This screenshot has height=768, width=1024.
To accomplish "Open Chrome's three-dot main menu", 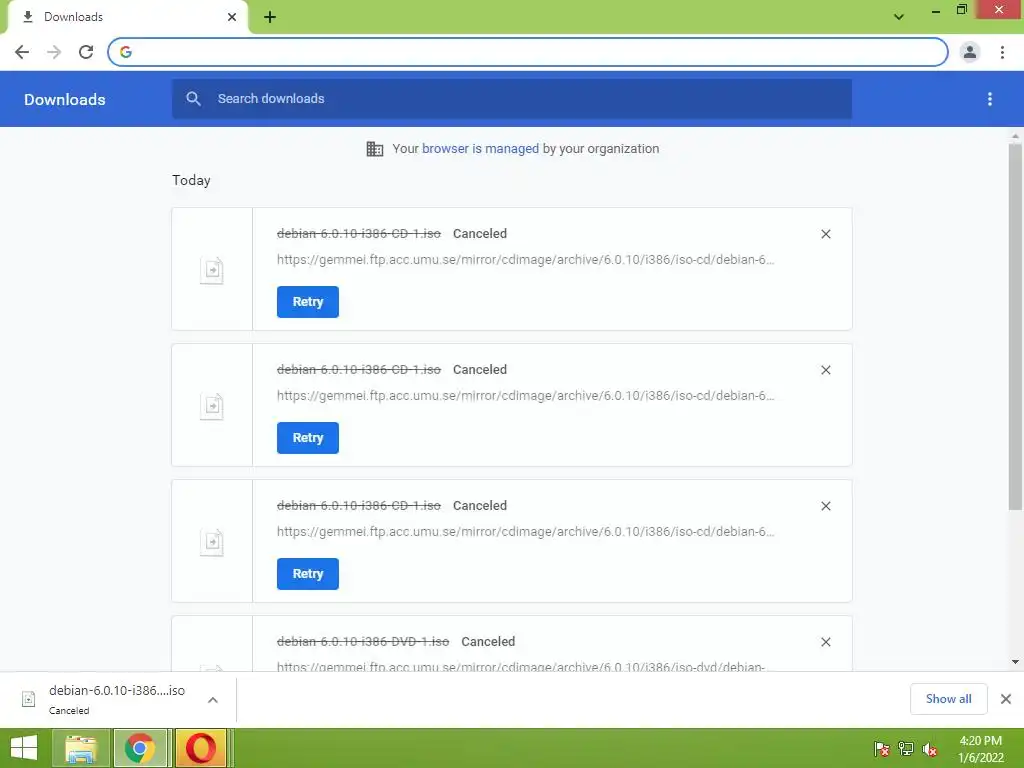I will (x=1002, y=52).
